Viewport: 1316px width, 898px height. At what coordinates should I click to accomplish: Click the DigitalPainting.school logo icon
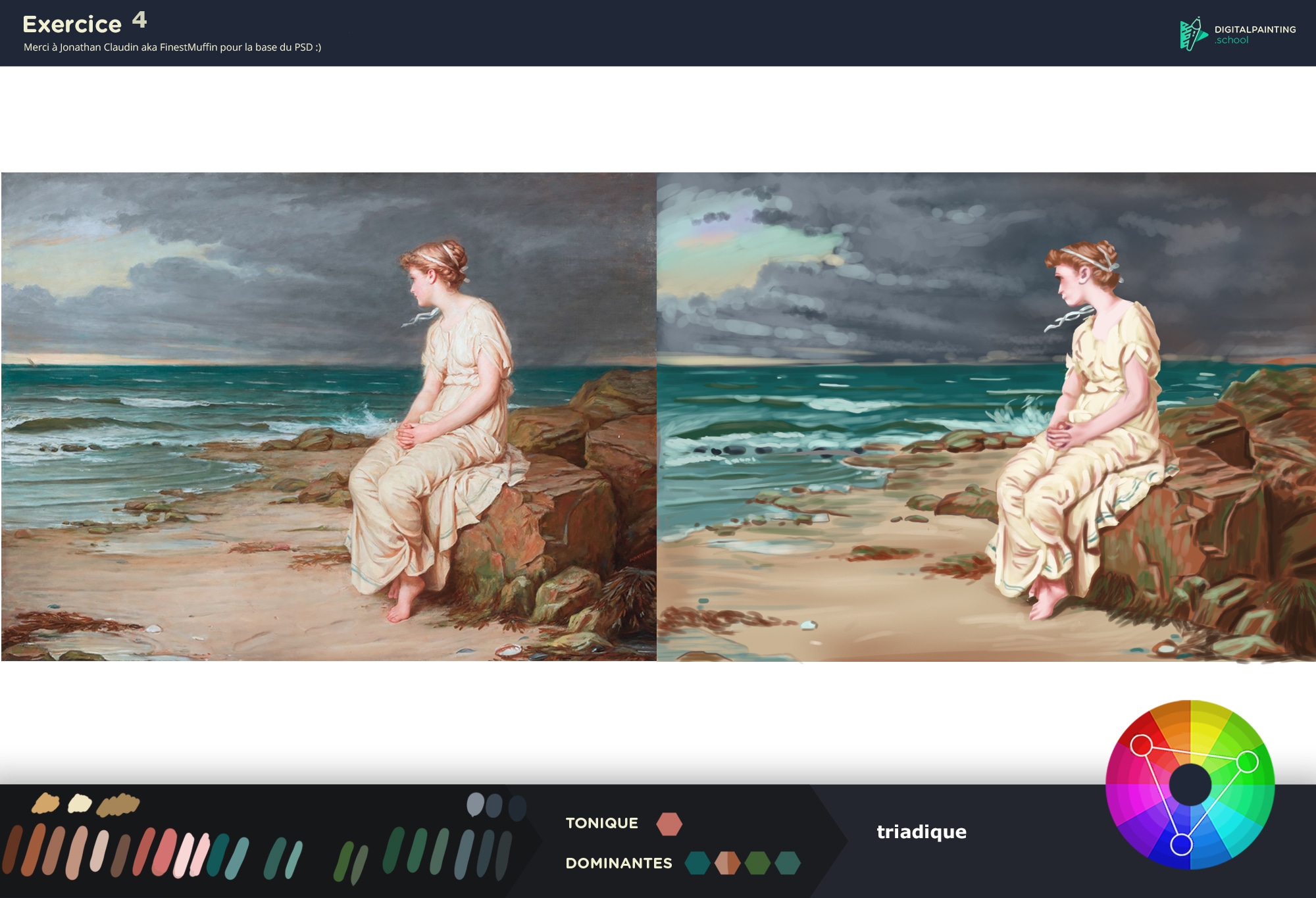[x=1194, y=34]
